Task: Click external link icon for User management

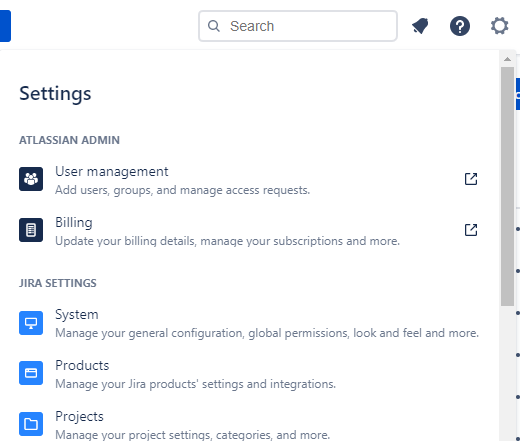Action: tap(471, 179)
